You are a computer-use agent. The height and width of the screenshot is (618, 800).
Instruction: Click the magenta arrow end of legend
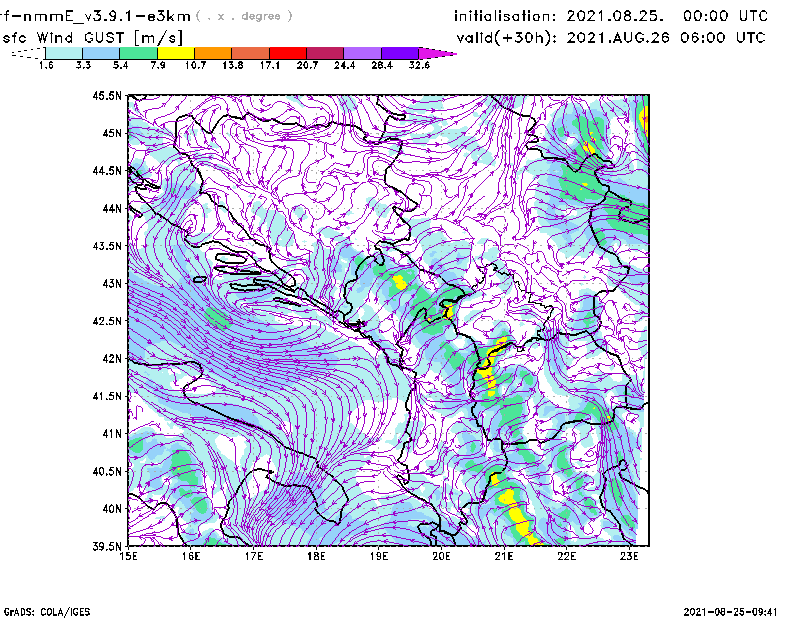[x=437, y=53]
